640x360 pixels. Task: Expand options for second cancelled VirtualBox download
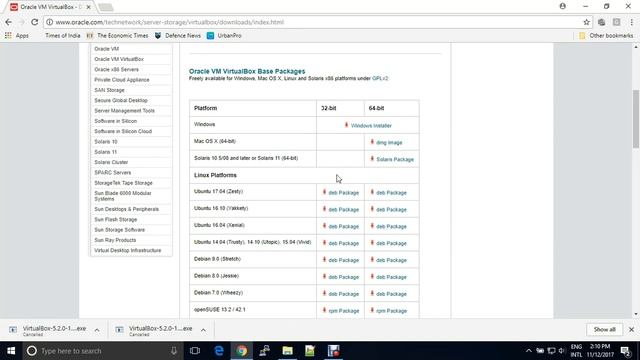[x=203, y=330]
